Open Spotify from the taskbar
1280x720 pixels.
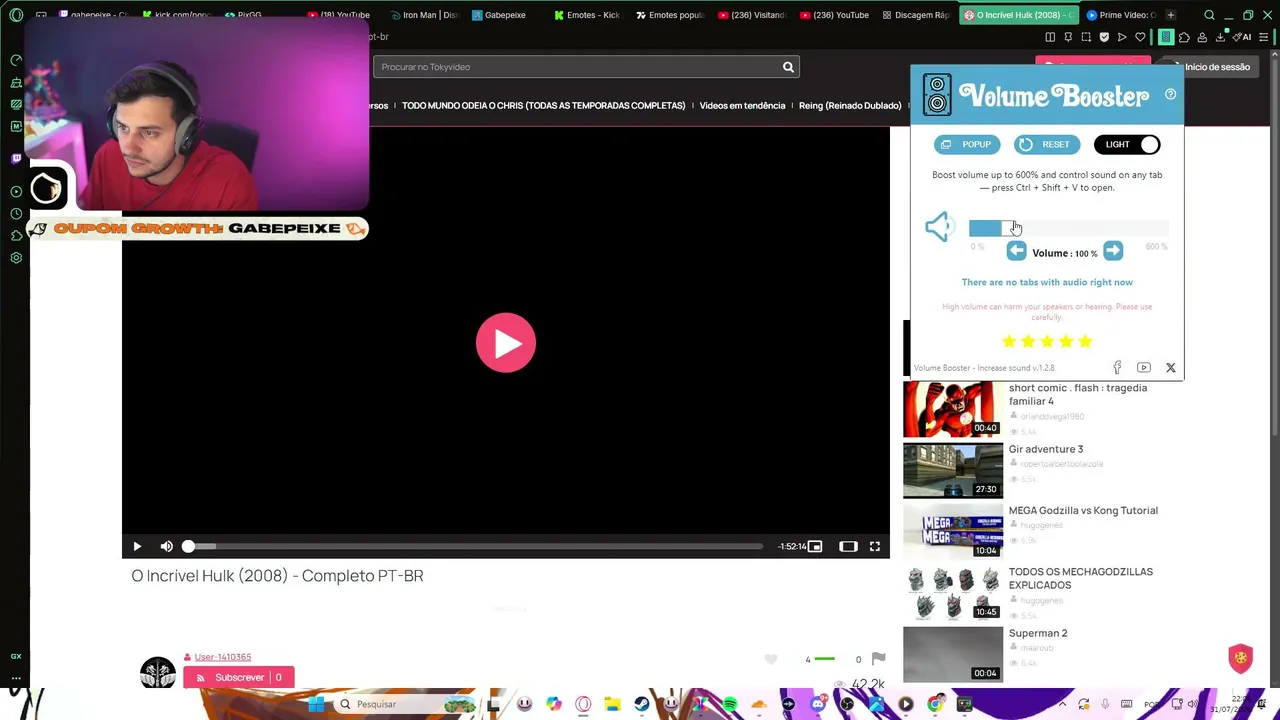[x=730, y=704]
